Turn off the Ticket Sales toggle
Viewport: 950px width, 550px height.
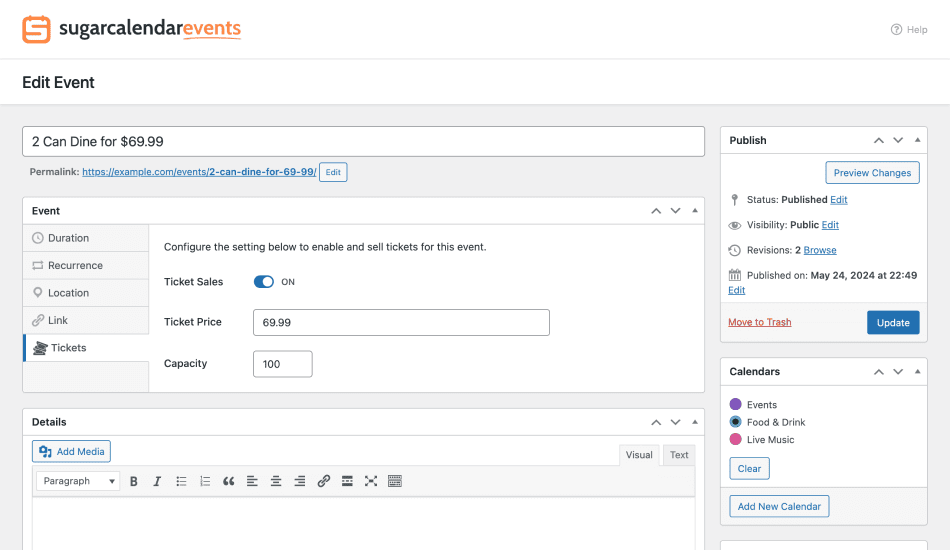pyautogui.click(x=264, y=282)
